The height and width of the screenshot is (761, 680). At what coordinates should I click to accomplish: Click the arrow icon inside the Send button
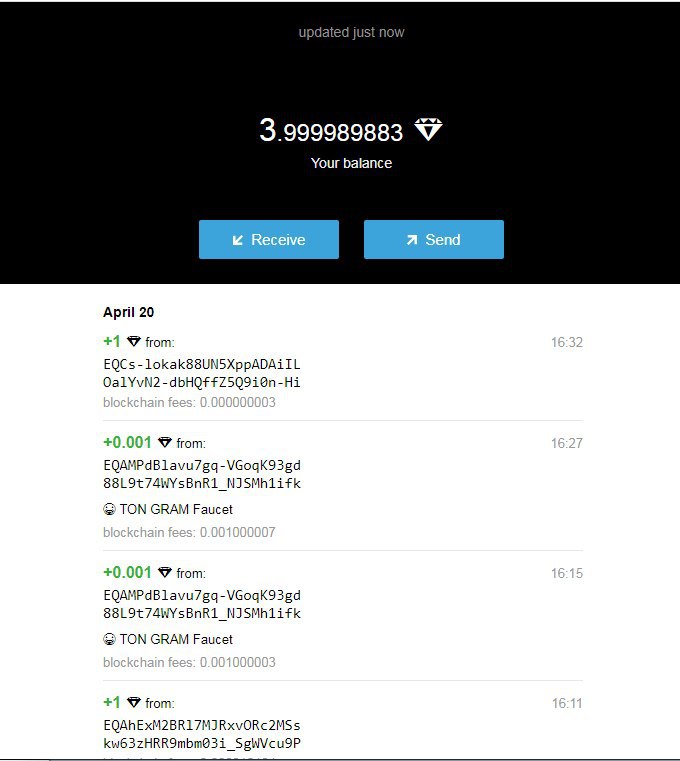(412, 240)
